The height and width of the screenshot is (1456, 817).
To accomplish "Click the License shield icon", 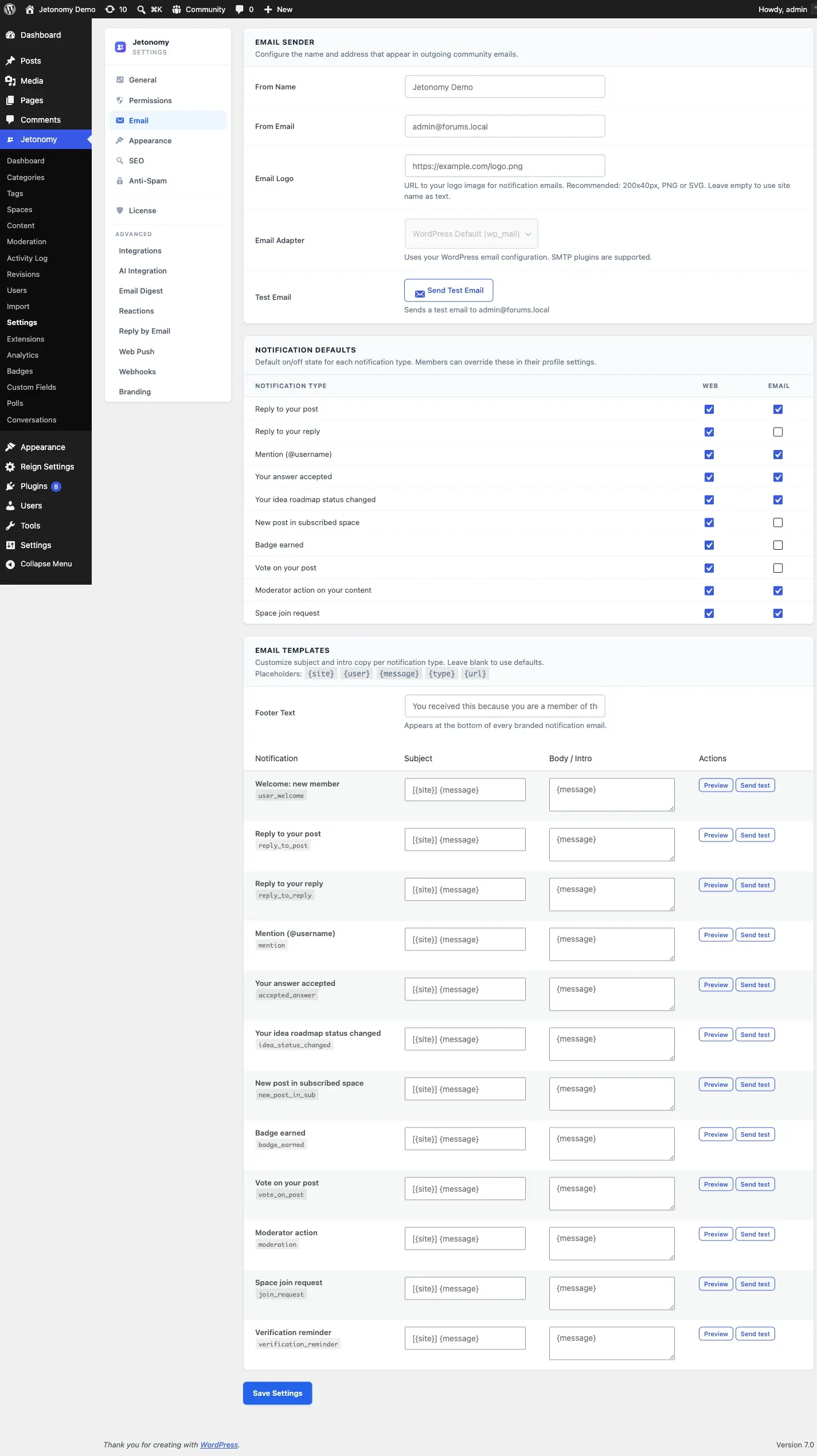I will point(120,210).
